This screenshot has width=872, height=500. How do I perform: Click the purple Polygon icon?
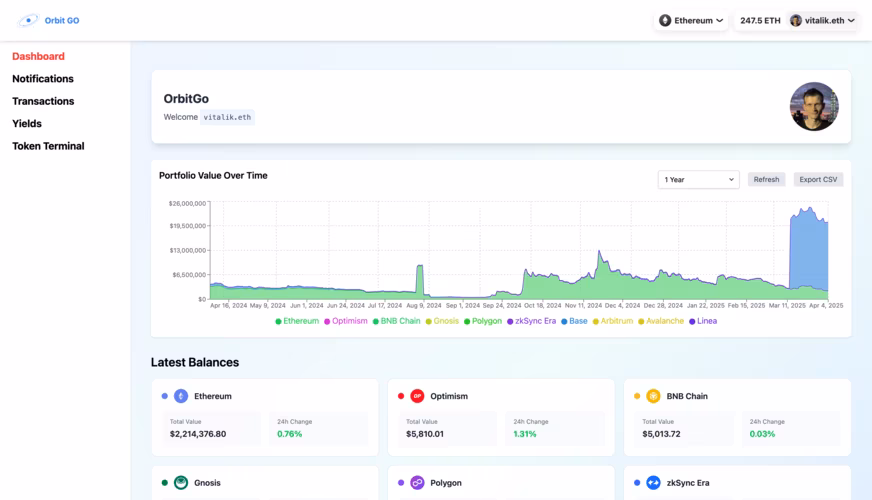point(417,483)
